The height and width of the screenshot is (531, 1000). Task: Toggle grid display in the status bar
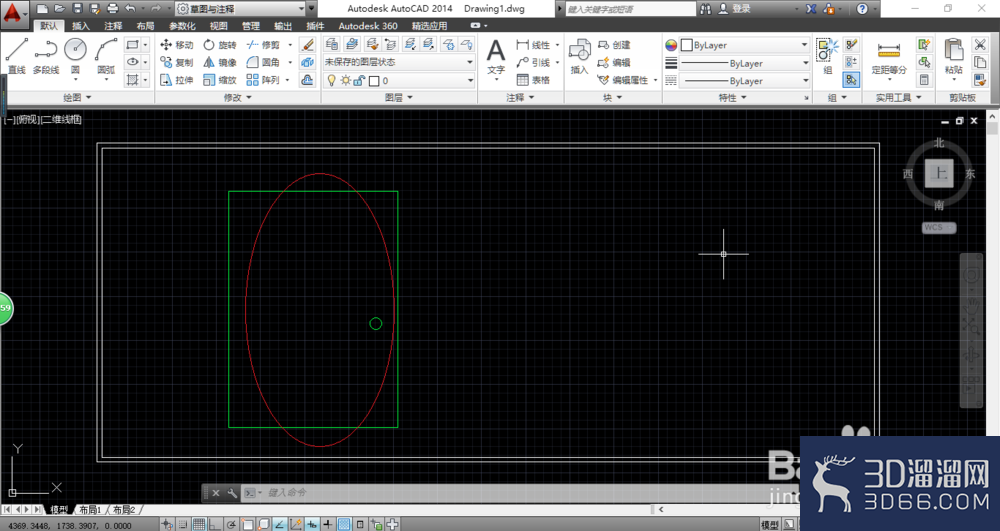coord(199,525)
